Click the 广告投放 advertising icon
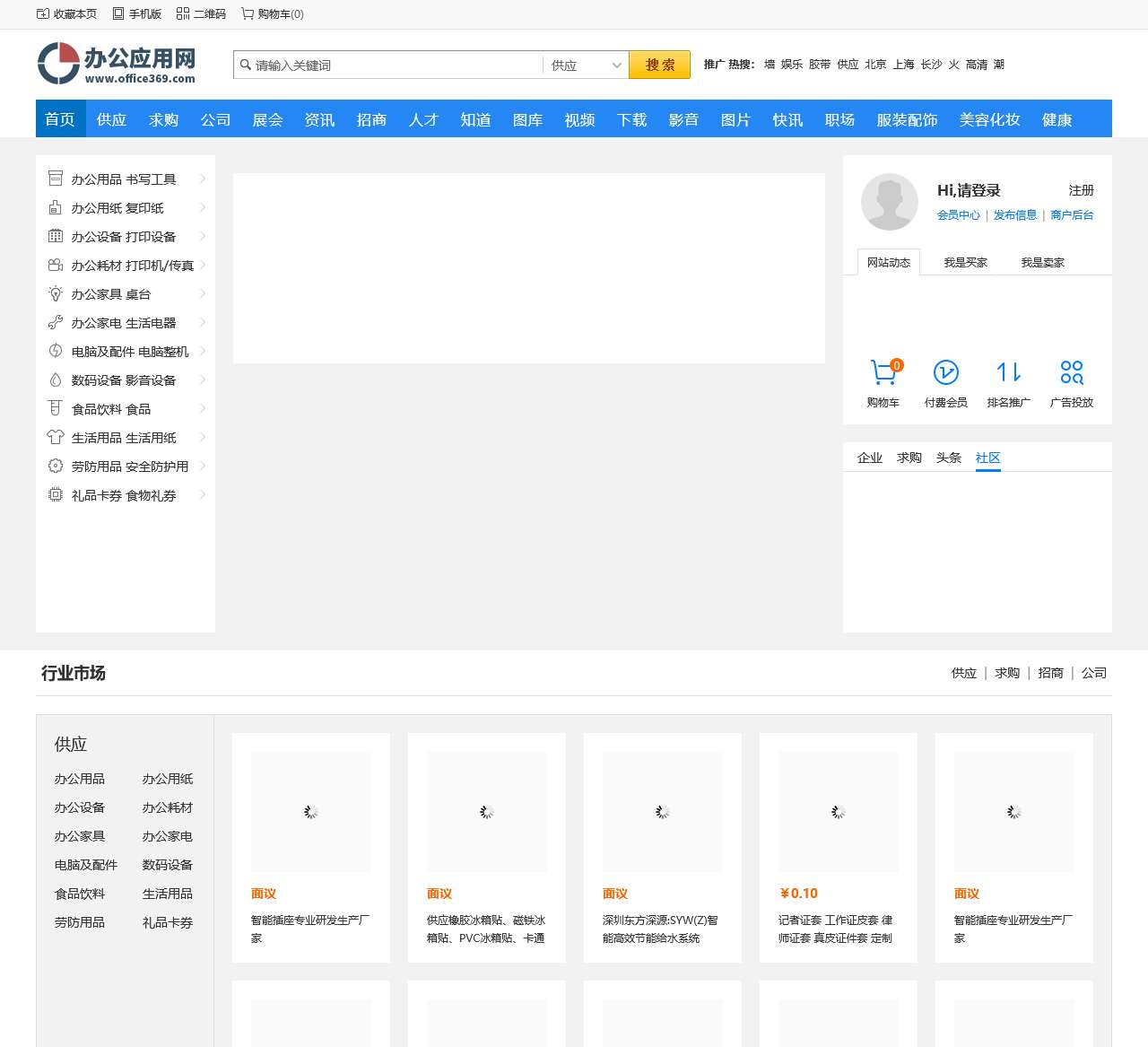The width and height of the screenshot is (1148, 1047). point(1072,371)
